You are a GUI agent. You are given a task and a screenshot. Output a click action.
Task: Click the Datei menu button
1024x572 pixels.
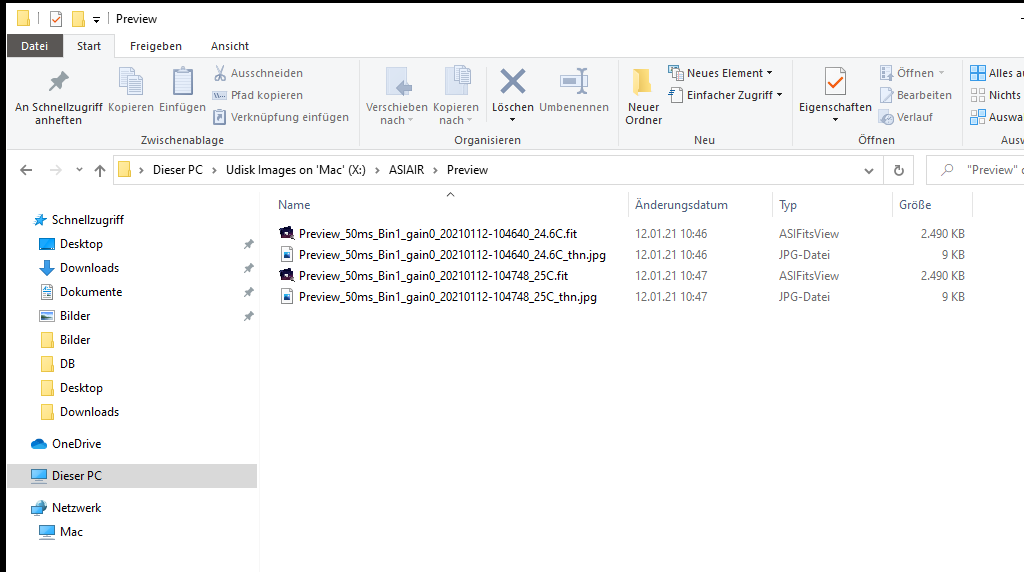point(35,46)
